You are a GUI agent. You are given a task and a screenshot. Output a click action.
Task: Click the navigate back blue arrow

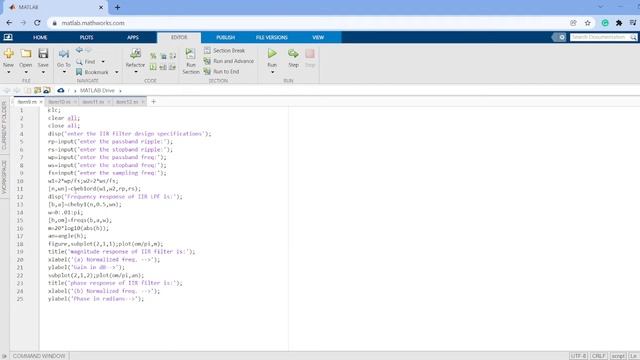click(79, 50)
